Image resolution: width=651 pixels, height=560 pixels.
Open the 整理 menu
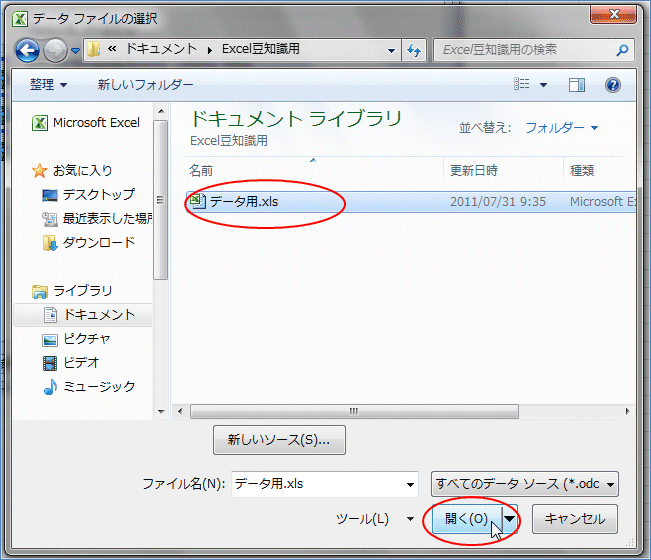(x=48, y=85)
